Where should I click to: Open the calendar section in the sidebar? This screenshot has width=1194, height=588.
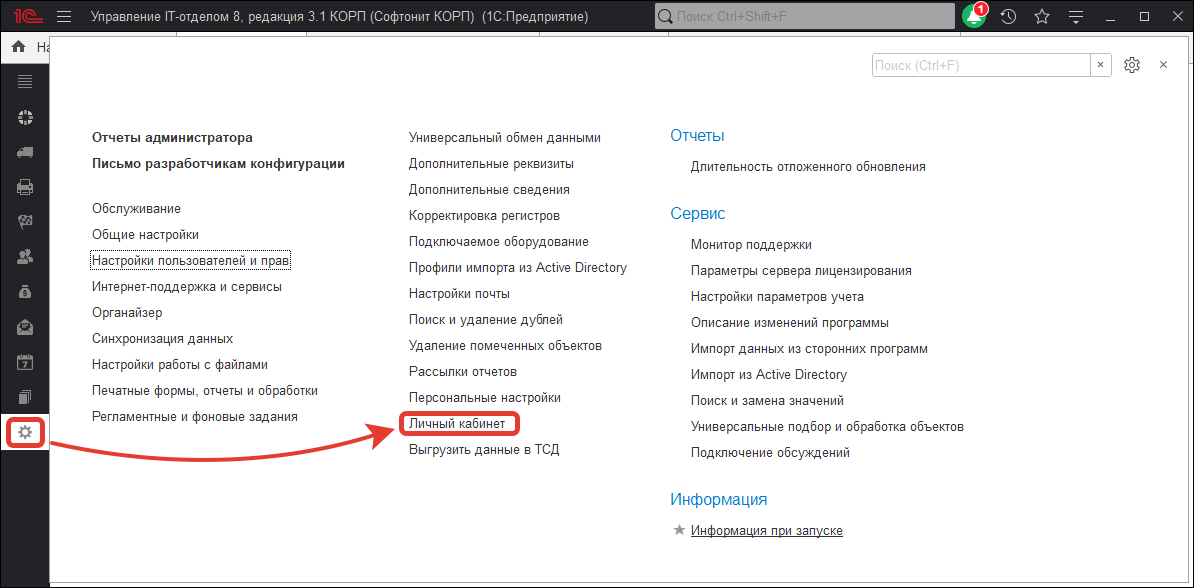click(25, 360)
